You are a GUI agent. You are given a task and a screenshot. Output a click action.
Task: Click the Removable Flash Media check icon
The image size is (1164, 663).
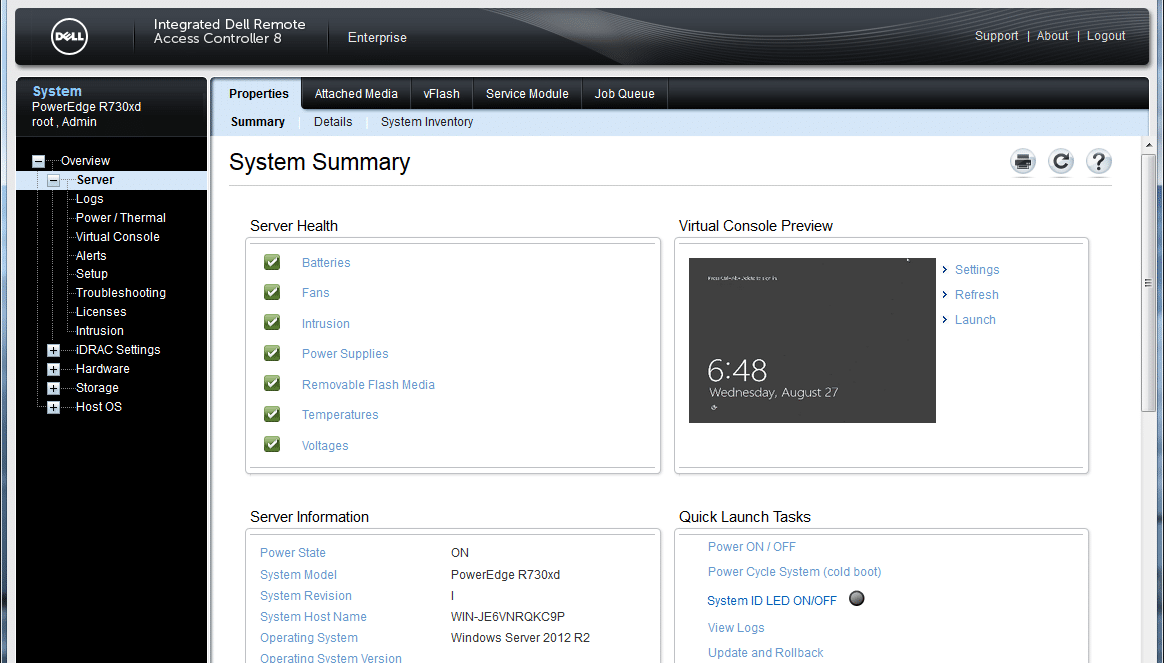click(x=272, y=384)
